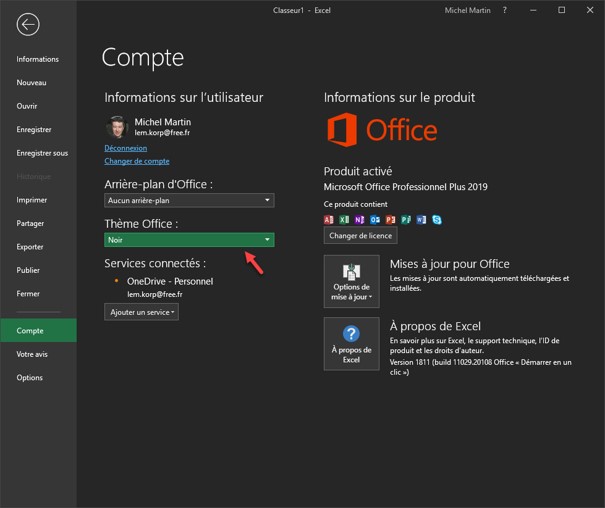Image resolution: width=605 pixels, height=508 pixels.
Task: Click the Déconnexion link
Action: click(x=125, y=148)
